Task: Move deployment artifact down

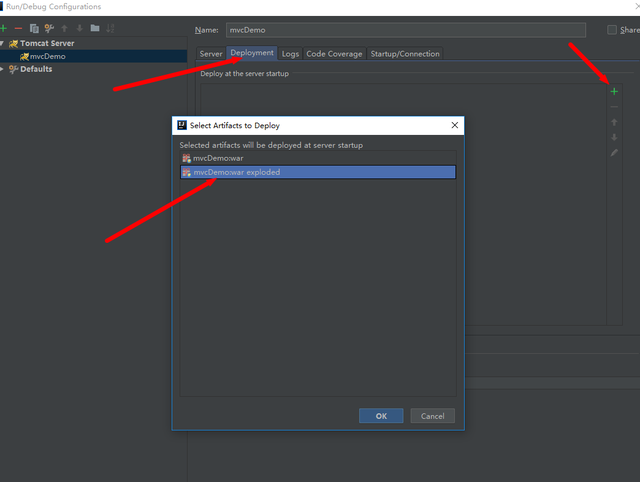Action: click(x=614, y=138)
